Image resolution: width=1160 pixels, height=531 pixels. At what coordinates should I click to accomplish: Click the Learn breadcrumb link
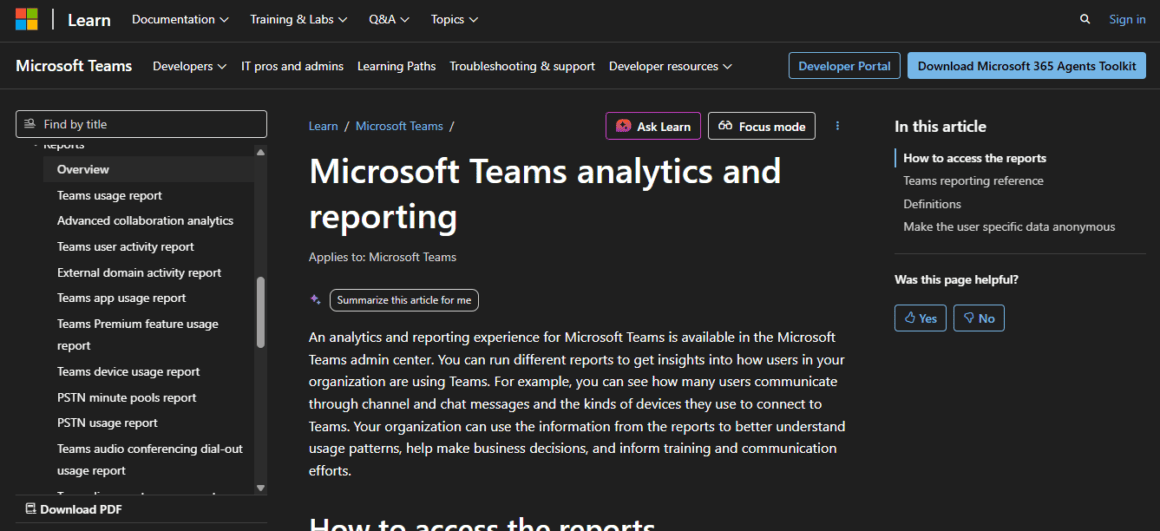pos(323,126)
